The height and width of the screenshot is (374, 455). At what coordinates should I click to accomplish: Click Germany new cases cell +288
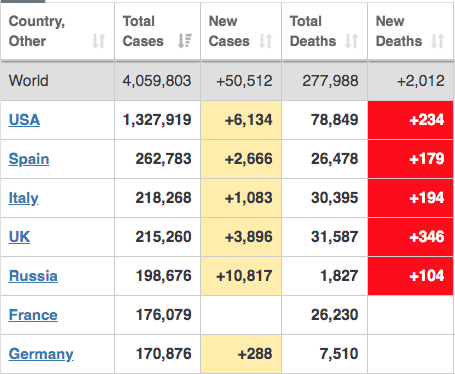coord(241,354)
